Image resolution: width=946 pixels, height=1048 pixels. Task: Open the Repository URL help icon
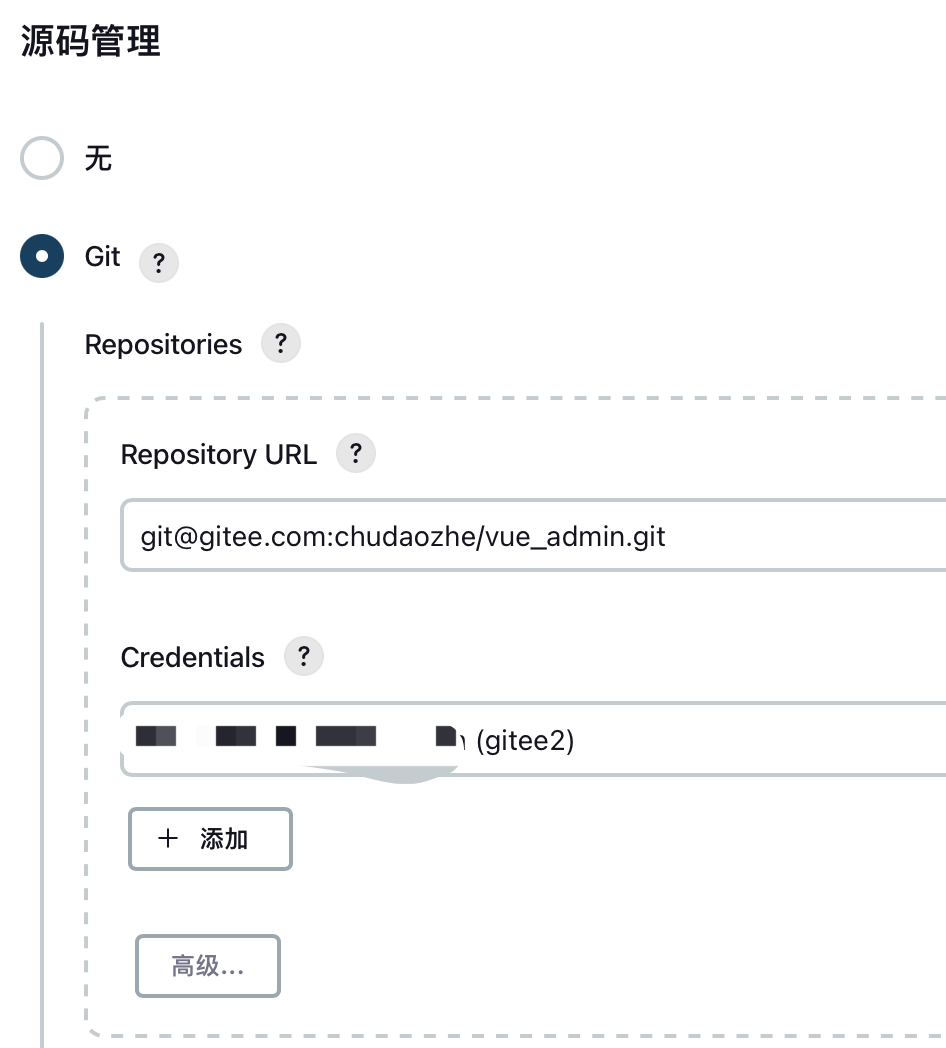click(x=356, y=453)
